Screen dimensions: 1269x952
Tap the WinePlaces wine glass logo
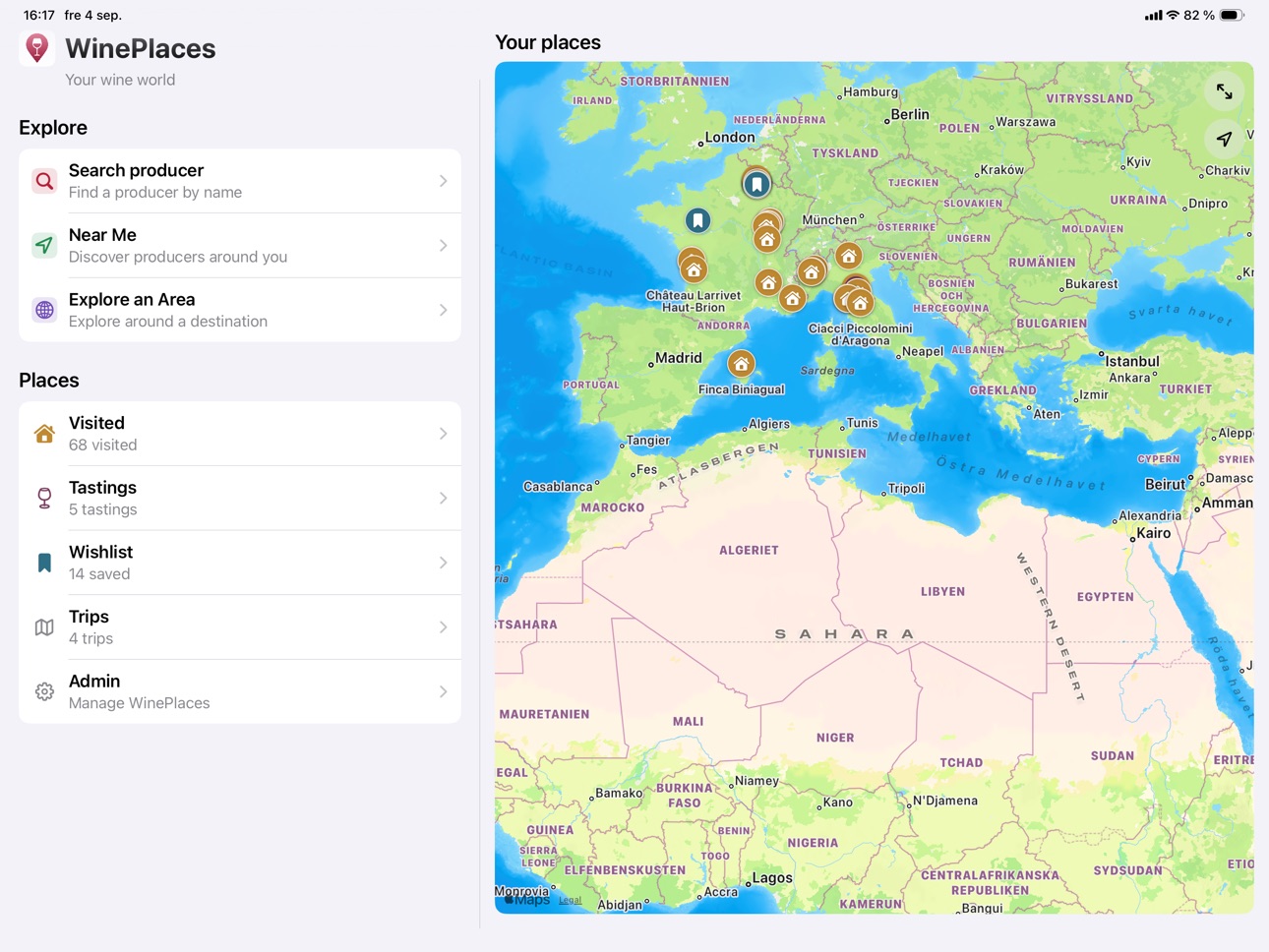[36, 48]
